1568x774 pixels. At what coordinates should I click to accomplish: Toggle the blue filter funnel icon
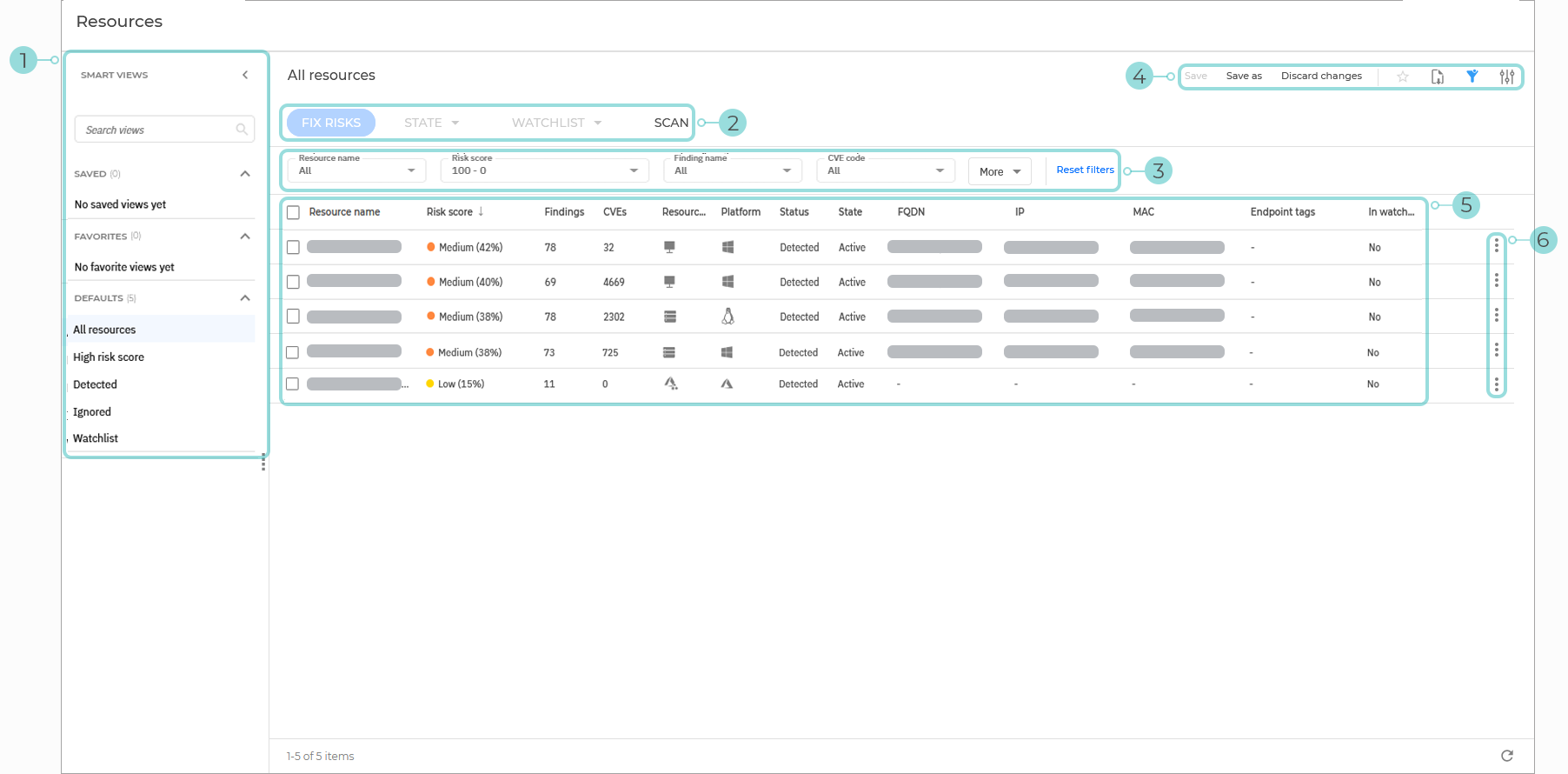coord(1472,77)
